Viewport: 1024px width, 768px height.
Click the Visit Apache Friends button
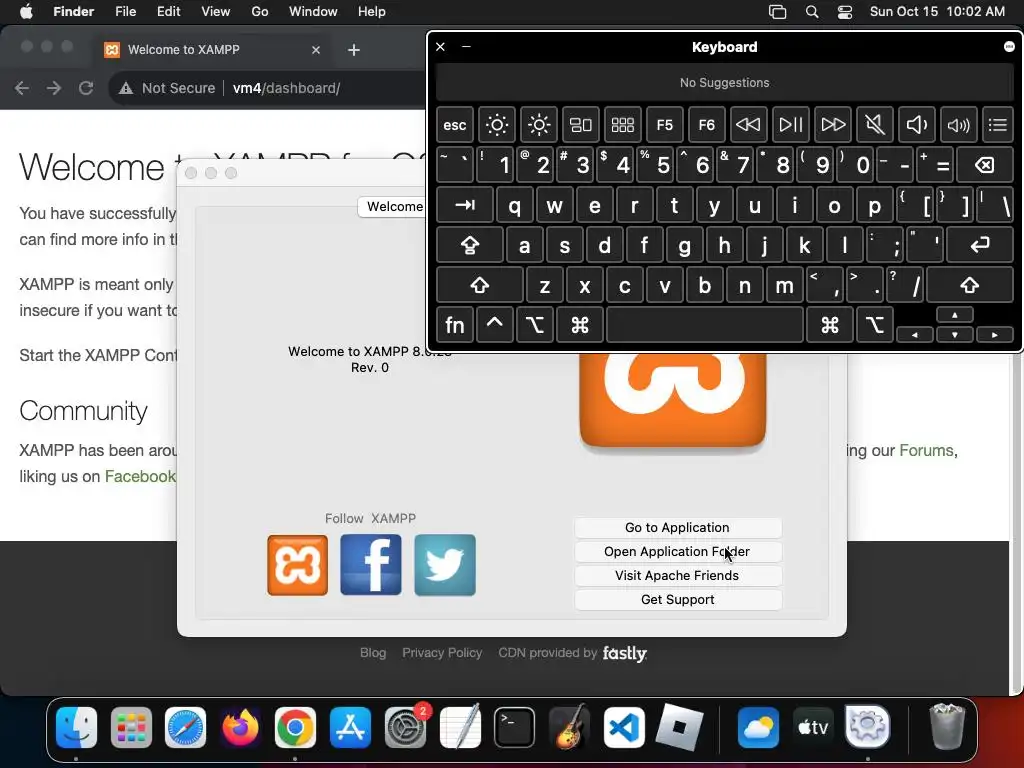[x=678, y=576]
